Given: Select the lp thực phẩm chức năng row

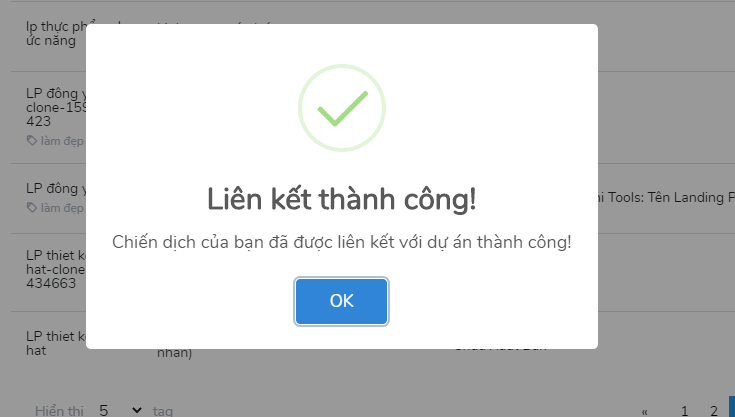Looking at the screenshot, I should pos(373,37).
